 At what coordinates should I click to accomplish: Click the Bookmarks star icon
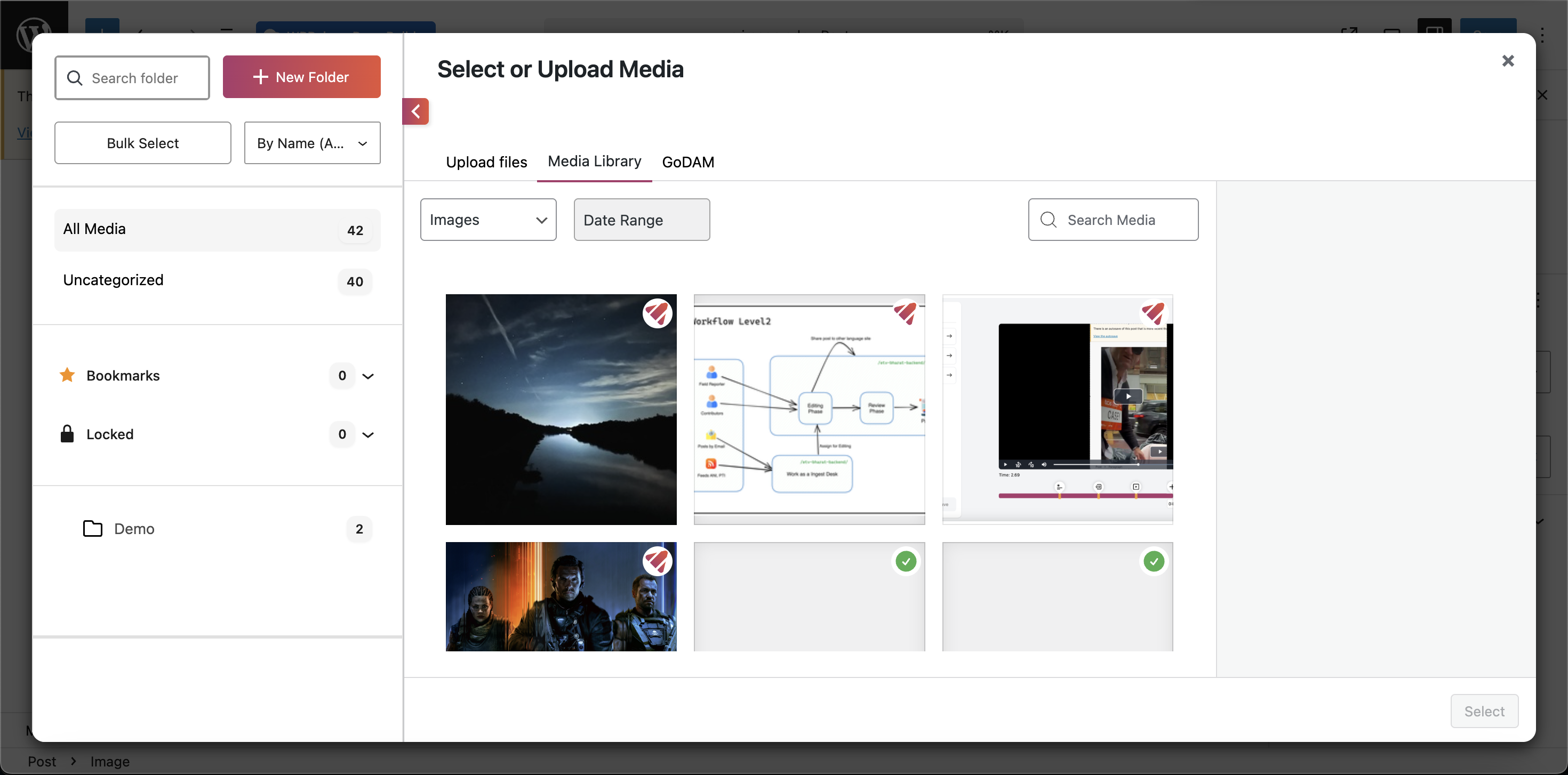point(67,375)
